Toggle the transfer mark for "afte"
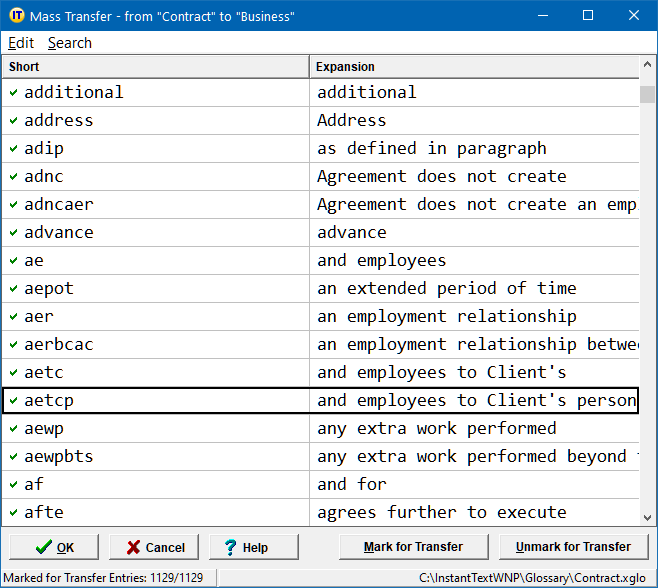This screenshot has width=658, height=588. [x=14, y=512]
